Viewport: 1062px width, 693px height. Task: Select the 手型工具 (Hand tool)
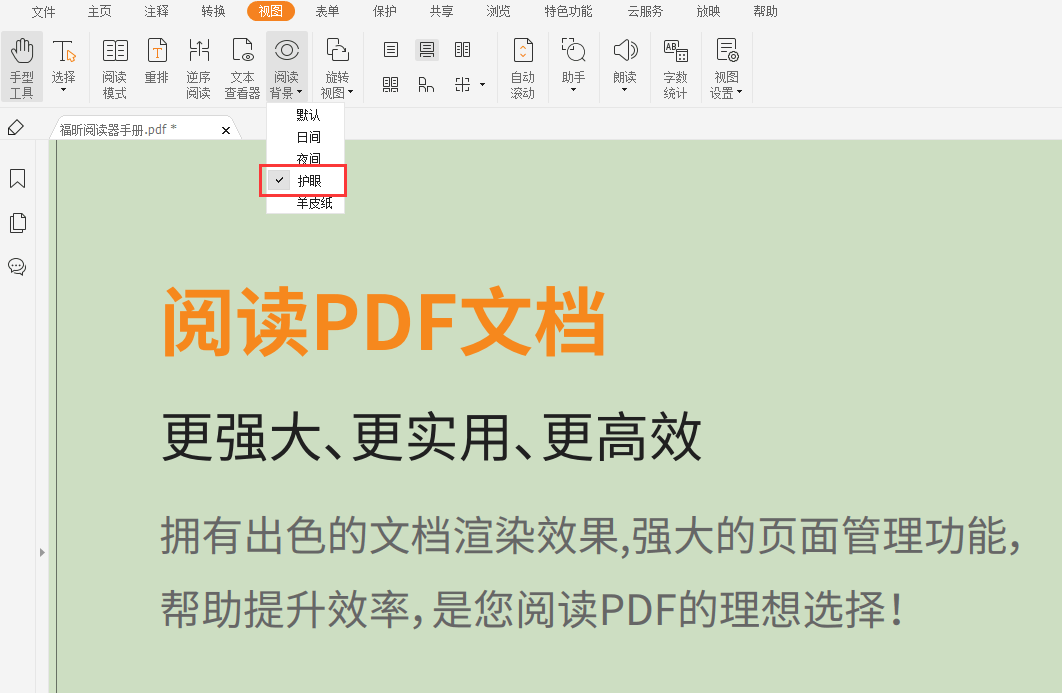click(21, 65)
